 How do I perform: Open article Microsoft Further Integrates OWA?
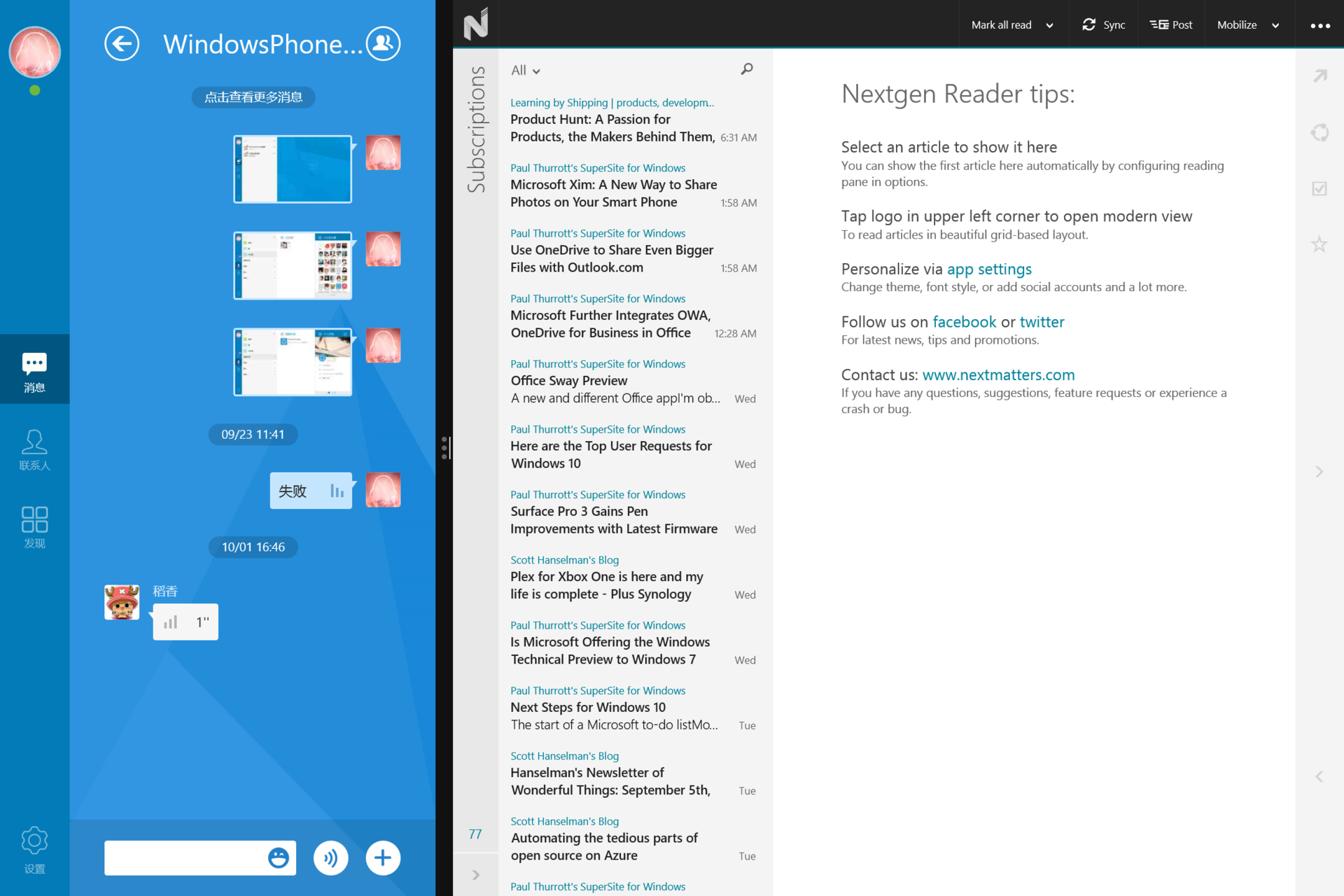point(633,316)
